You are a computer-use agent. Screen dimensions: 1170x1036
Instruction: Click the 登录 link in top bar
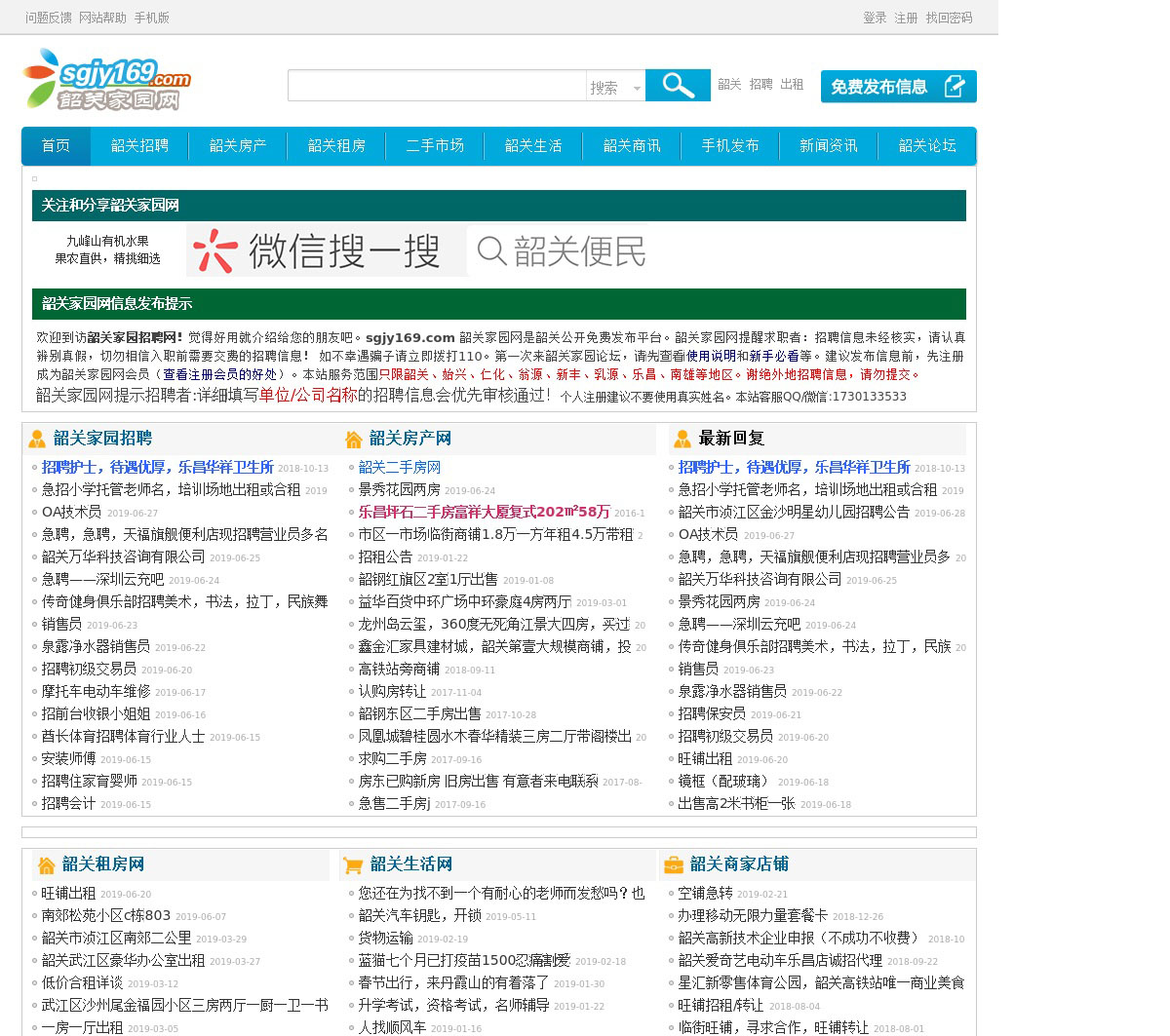[x=875, y=18]
